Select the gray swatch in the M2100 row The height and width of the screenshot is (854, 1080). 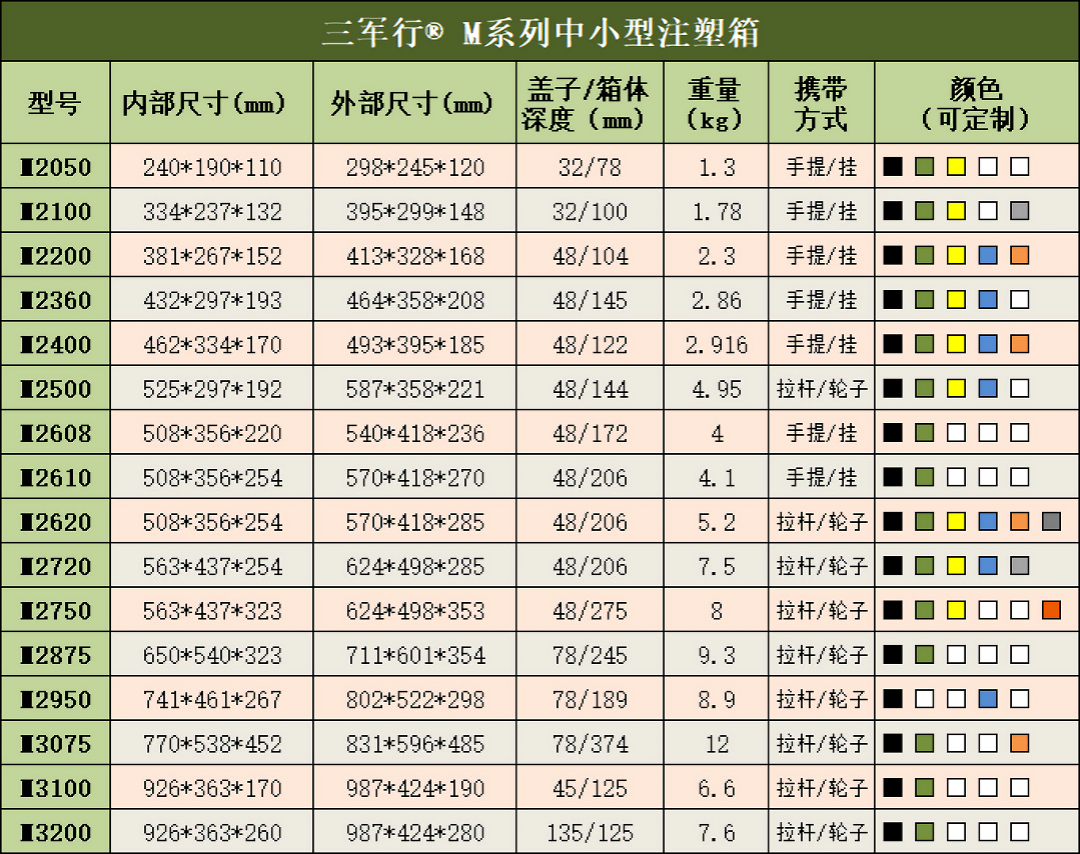pos(1019,211)
